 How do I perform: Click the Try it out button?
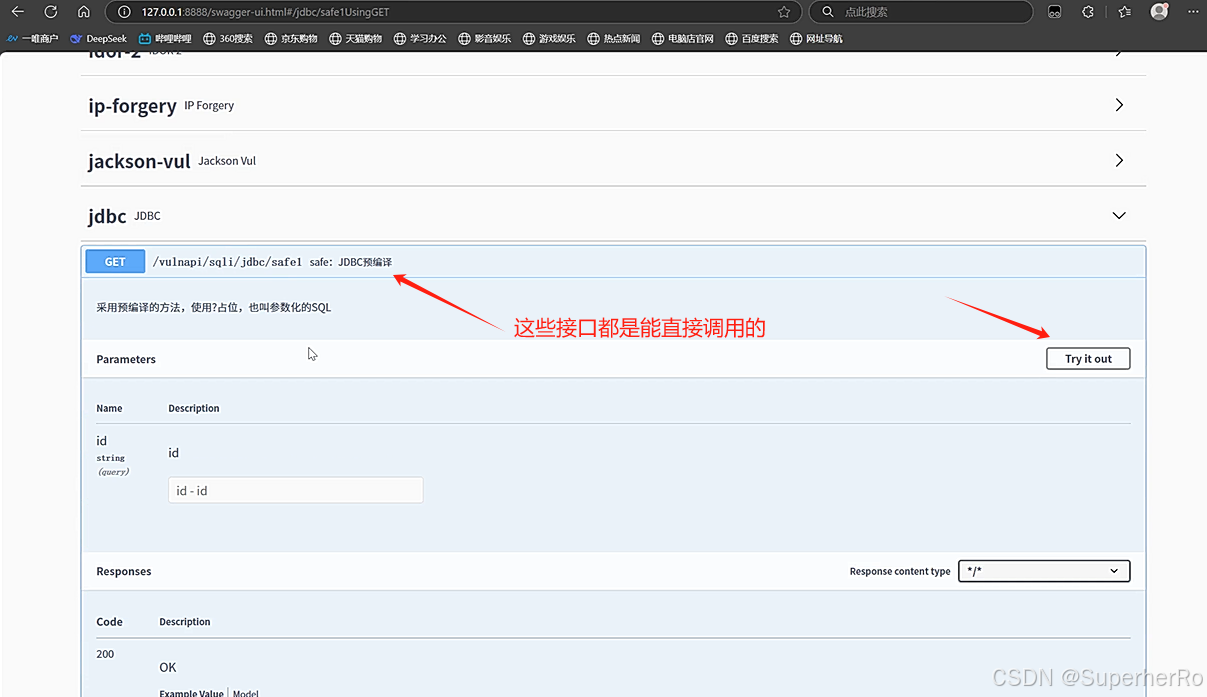tap(1088, 358)
